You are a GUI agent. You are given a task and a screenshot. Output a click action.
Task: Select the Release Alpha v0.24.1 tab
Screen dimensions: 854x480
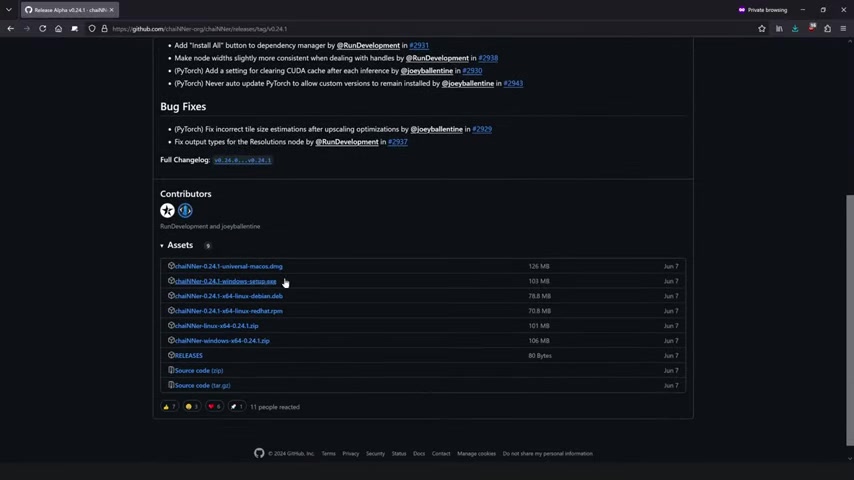[x=66, y=10]
